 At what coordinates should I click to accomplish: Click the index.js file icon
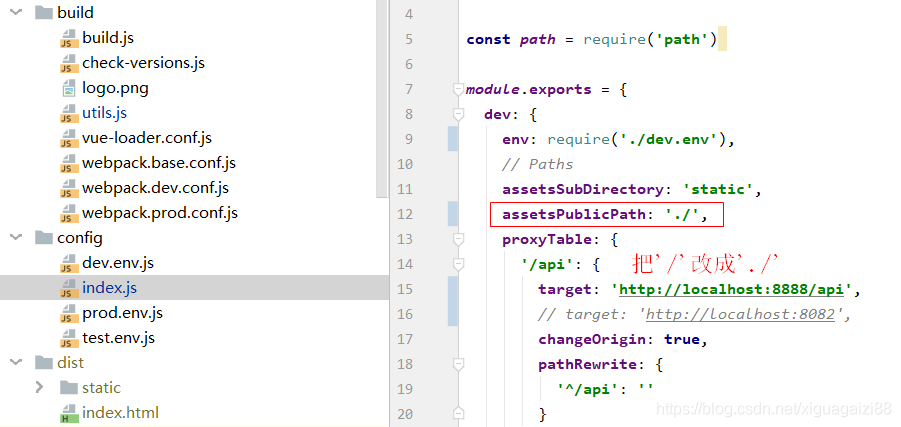pos(68,288)
